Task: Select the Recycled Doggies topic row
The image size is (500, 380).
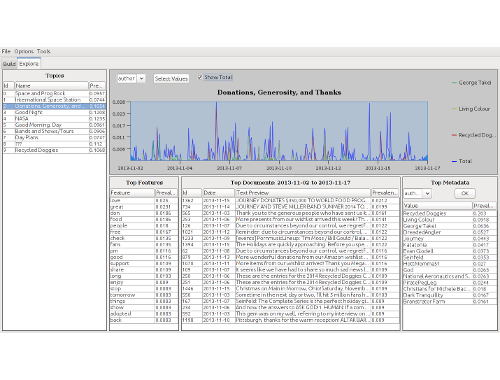Action: [x=54, y=150]
